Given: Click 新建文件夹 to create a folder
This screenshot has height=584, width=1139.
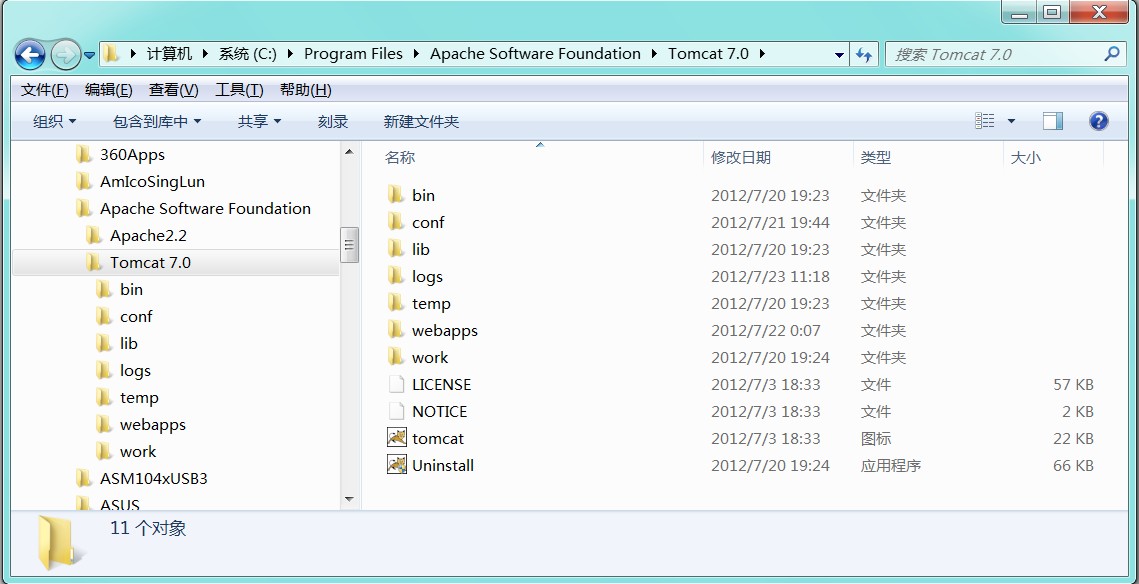Looking at the screenshot, I should (421, 122).
